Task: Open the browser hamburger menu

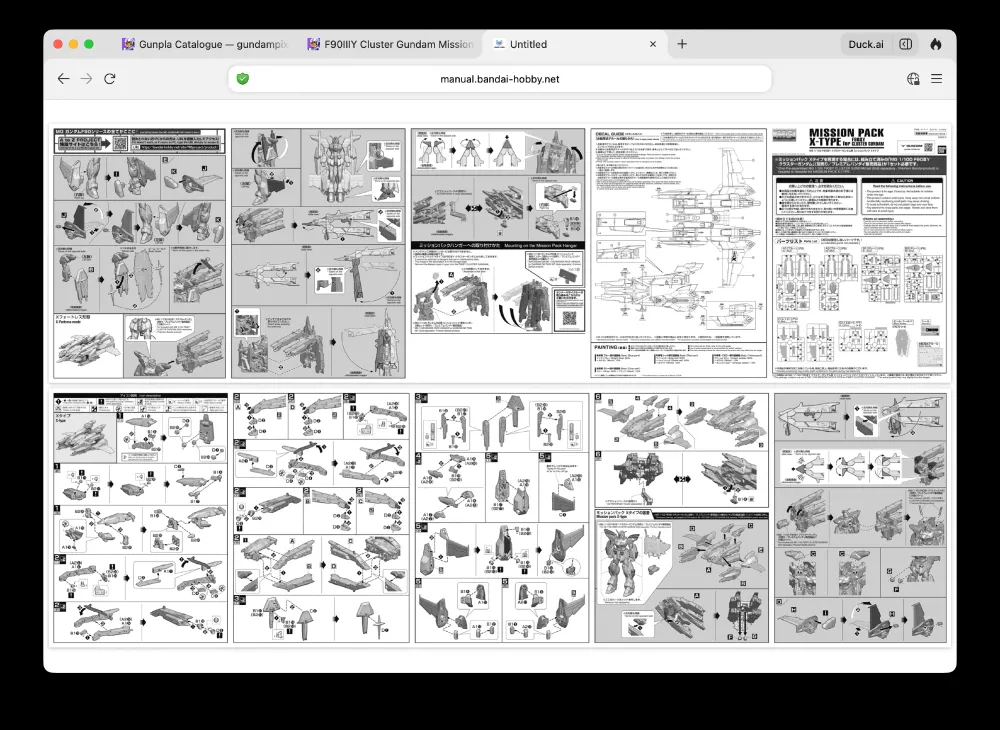Action: tap(937, 79)
